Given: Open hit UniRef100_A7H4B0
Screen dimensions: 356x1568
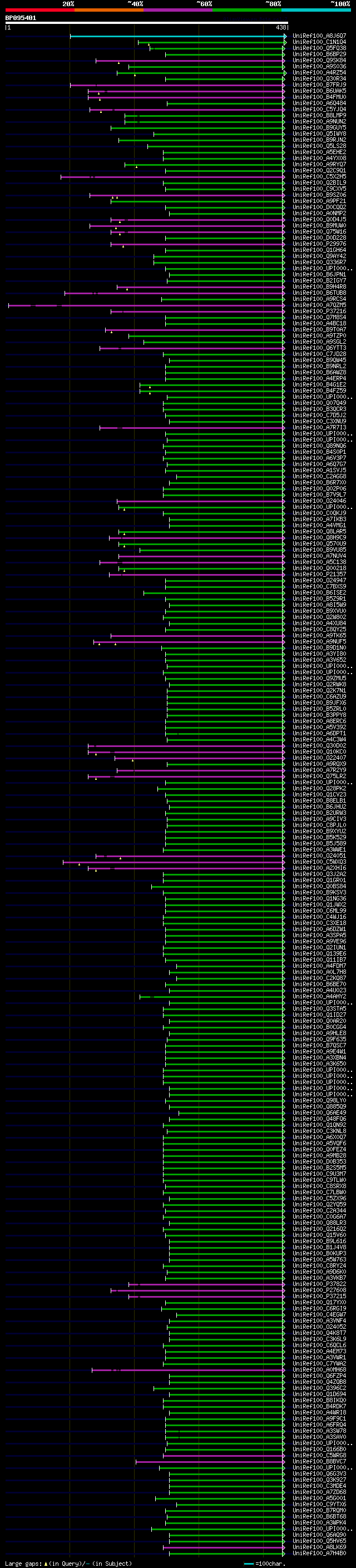Looking at the screenshot, I should click(319, 1553).
